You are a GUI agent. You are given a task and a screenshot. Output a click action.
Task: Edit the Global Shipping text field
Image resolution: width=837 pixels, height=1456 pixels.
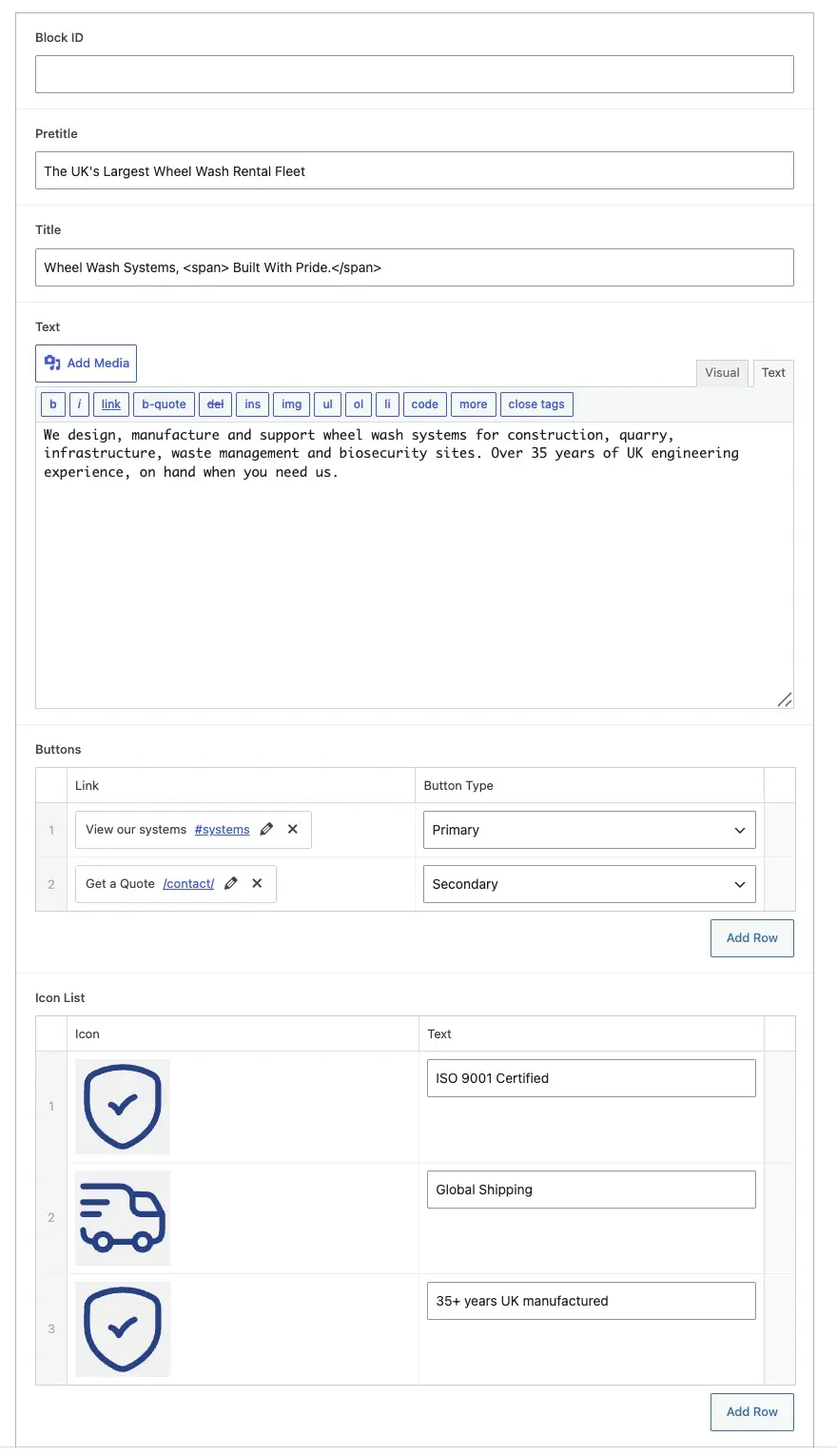pyautogui.click(x=592, y=1190)
